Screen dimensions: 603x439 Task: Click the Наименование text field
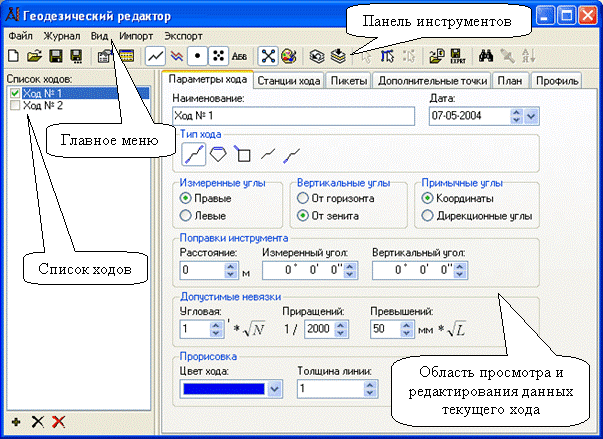pyautogui.click(x=293, y=117)
